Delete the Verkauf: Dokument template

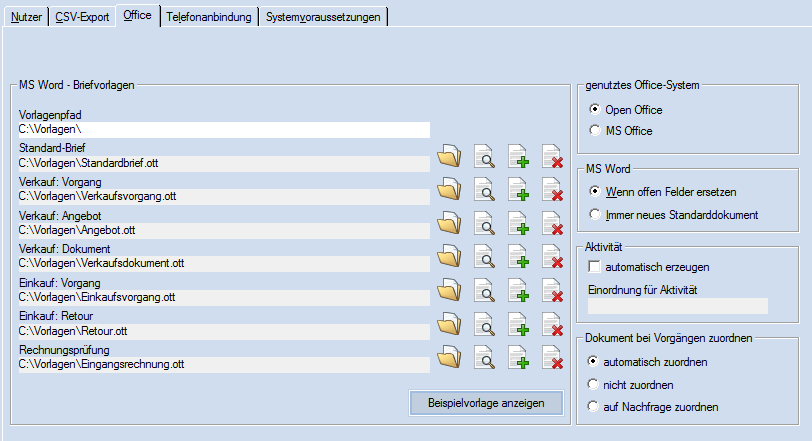pyautogui.click(x=552, y=257)
